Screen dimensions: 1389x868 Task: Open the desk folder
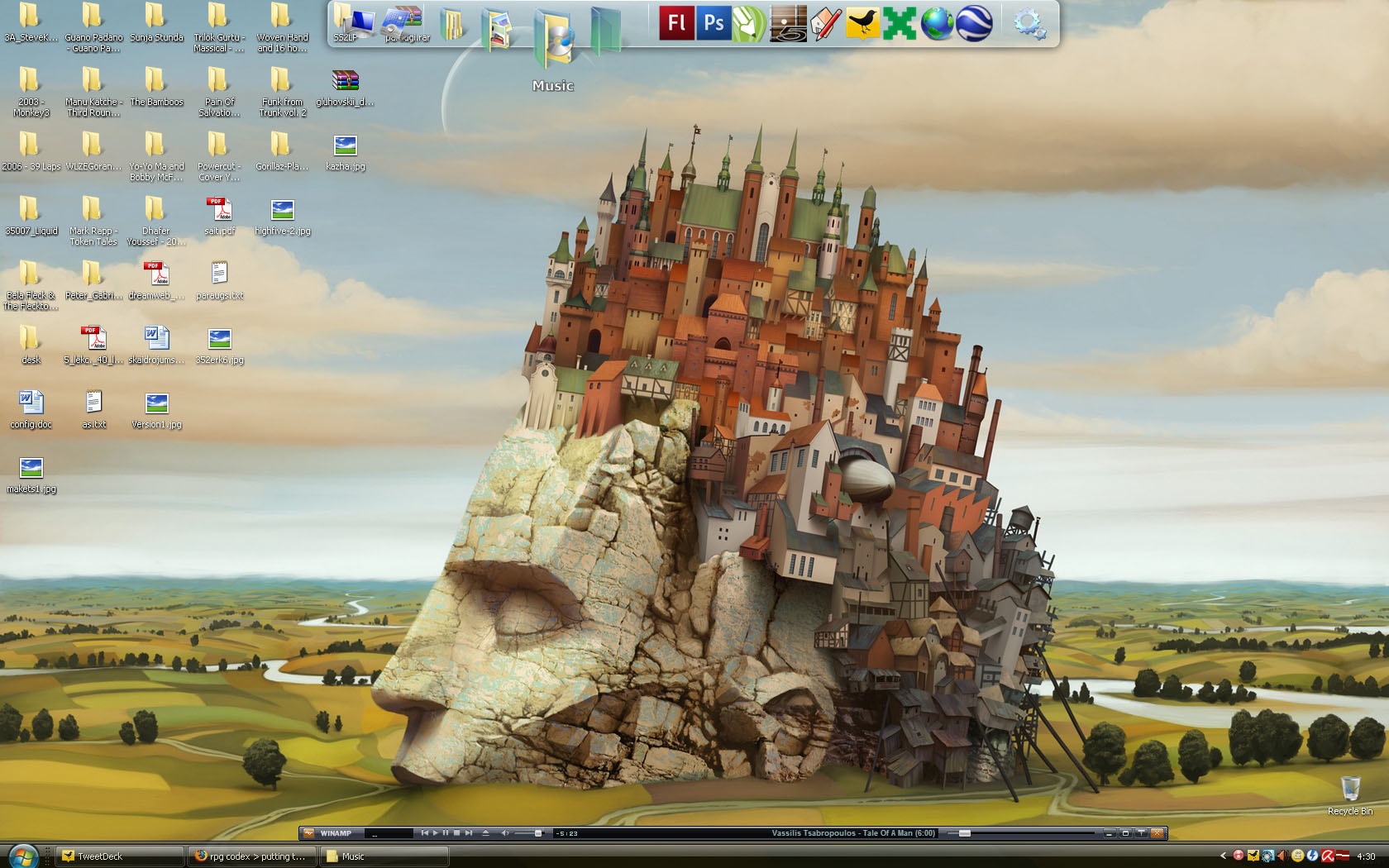[x=31, y=346]
